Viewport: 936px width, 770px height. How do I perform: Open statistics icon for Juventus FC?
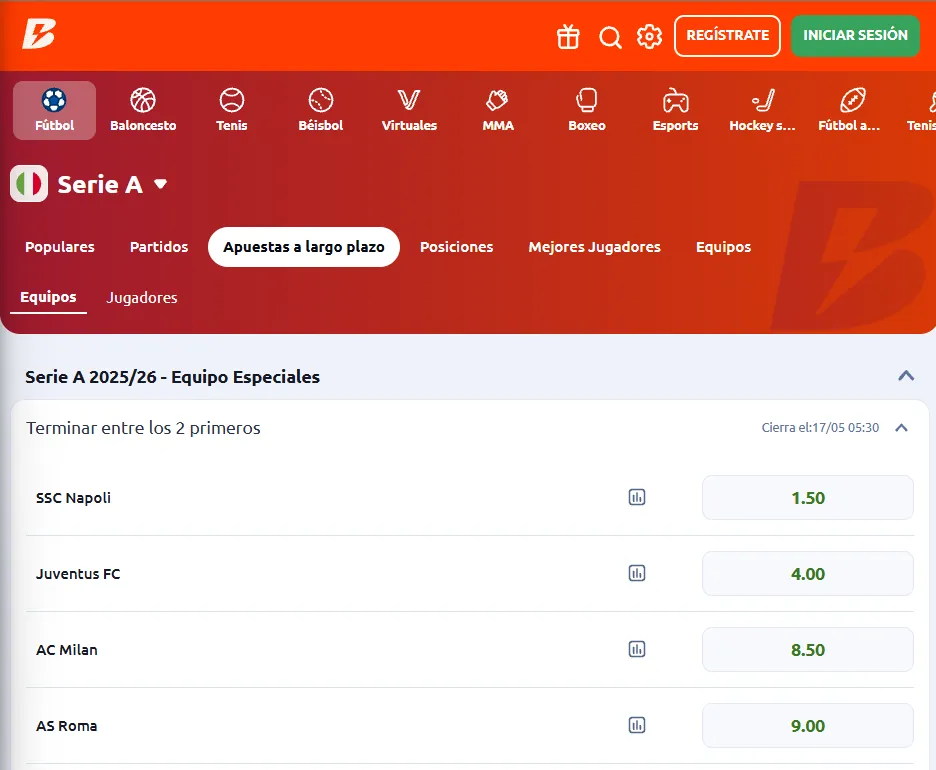[637, 573]
